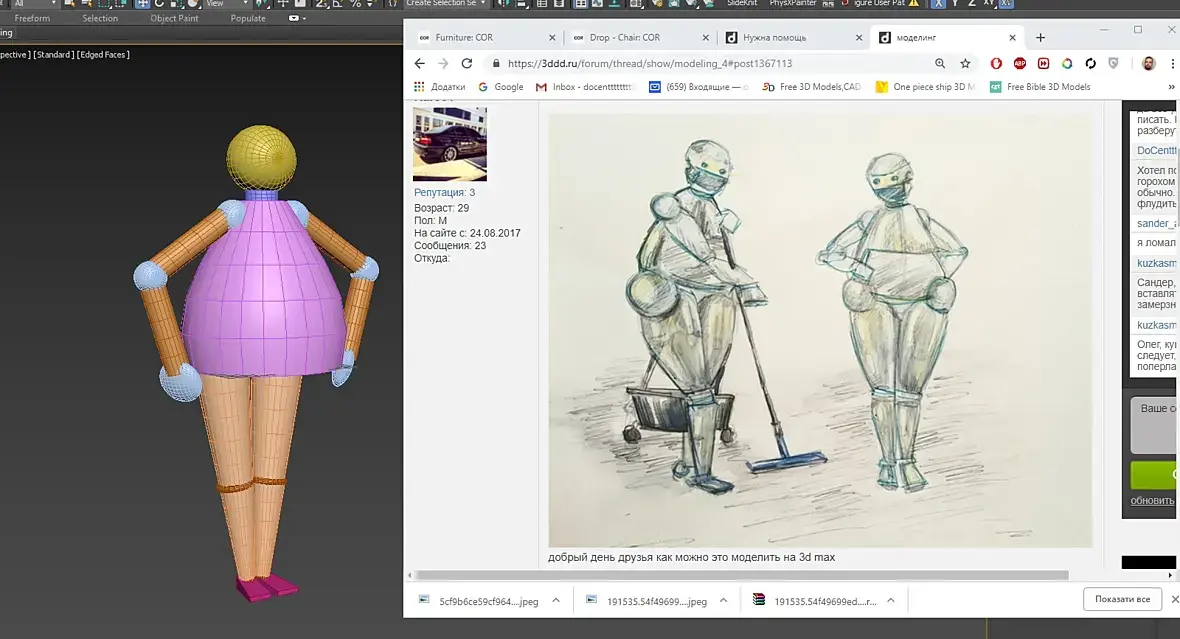
Task: Click the Показати все downloads button
Action: tap(1122, 599)
